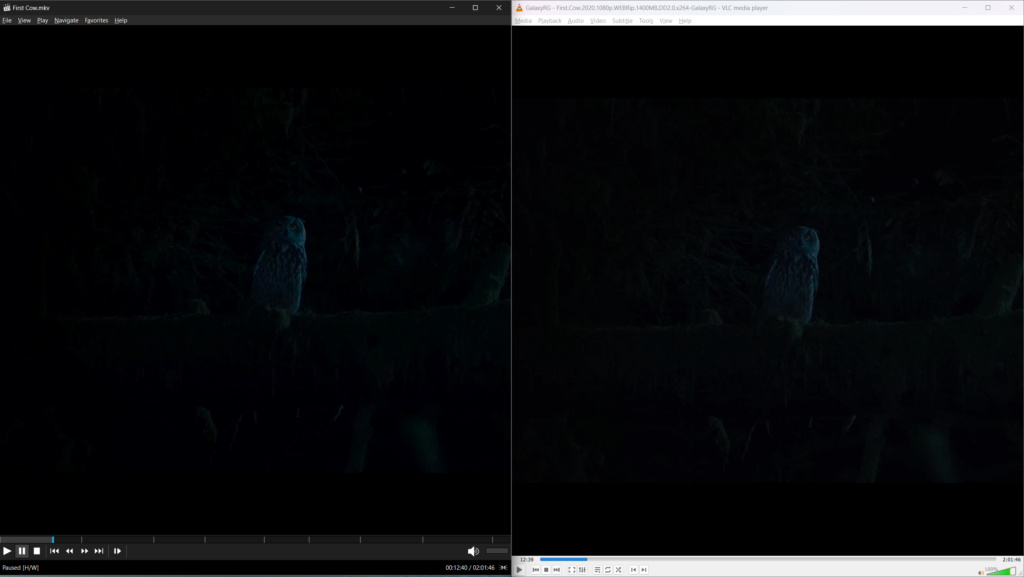This screenshot has width=1024, height=577.
Task: Open the Help menu in VLC
Action: click(684, 21)
